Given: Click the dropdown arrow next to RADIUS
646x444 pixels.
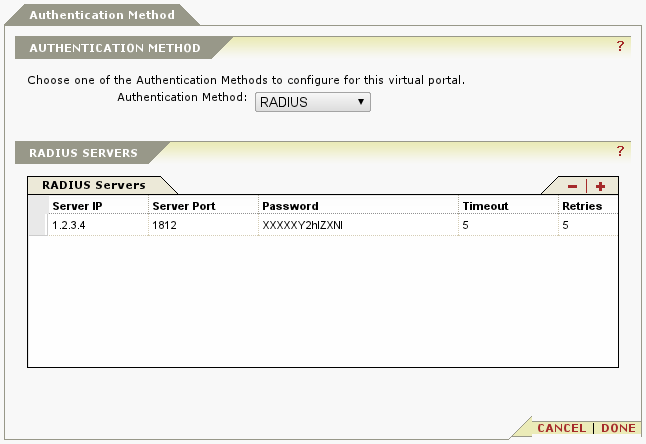Looking at the screenshot, I should pyautogui.click(x=361, y=101).
